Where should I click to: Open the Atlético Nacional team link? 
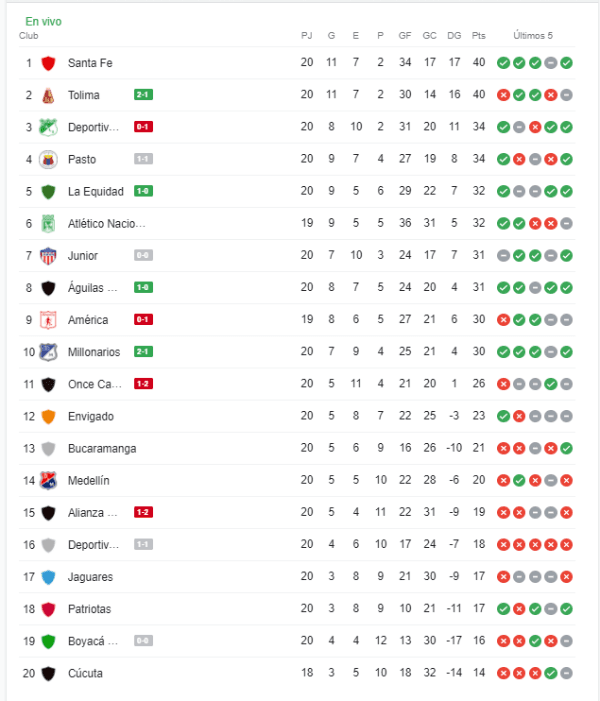tap(106, 224)
